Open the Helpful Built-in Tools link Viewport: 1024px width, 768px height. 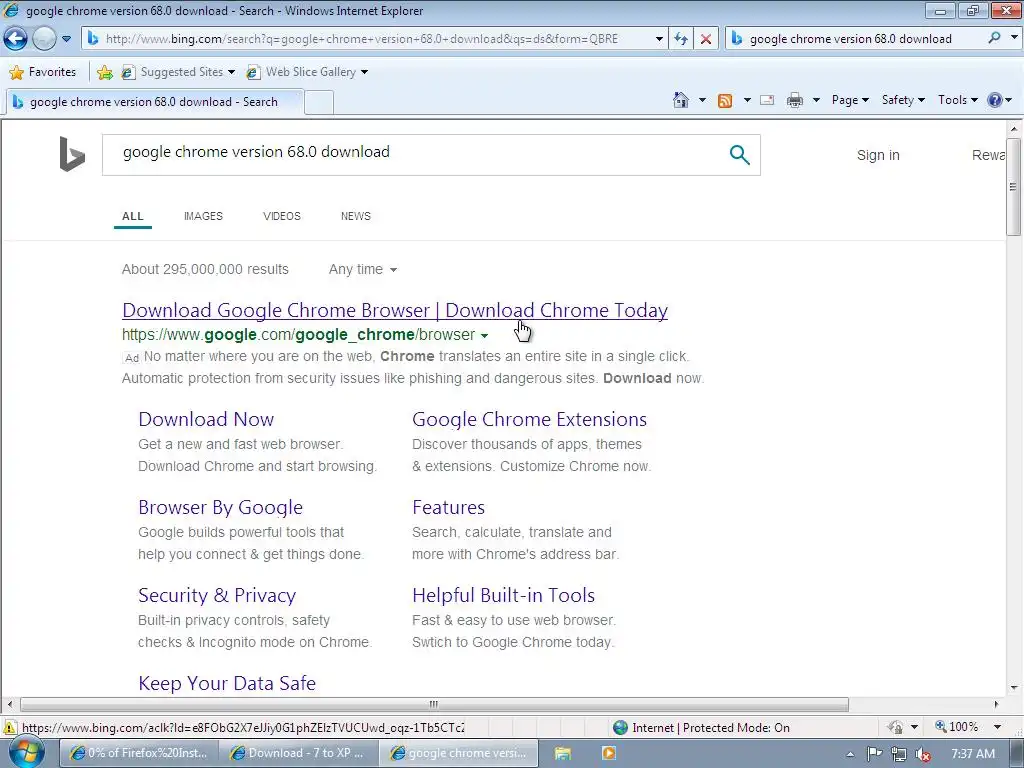click(503, 596)
